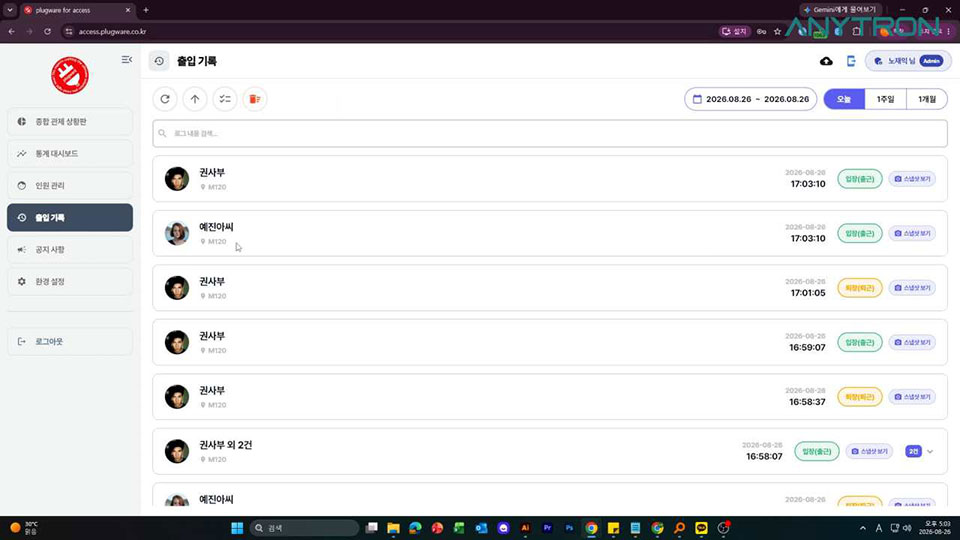Click the cloud upload icon in header
960x540 pixels.
(826, 61)
